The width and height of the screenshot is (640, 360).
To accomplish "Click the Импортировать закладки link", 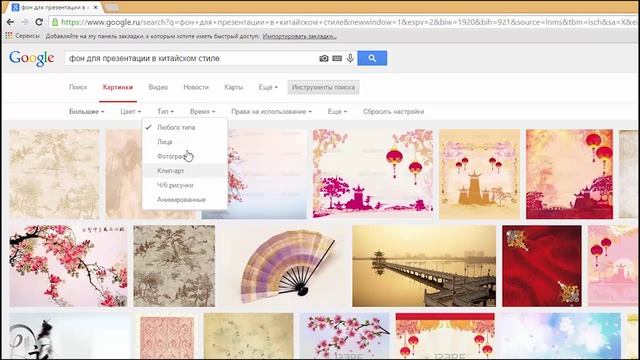I will 300,36.
